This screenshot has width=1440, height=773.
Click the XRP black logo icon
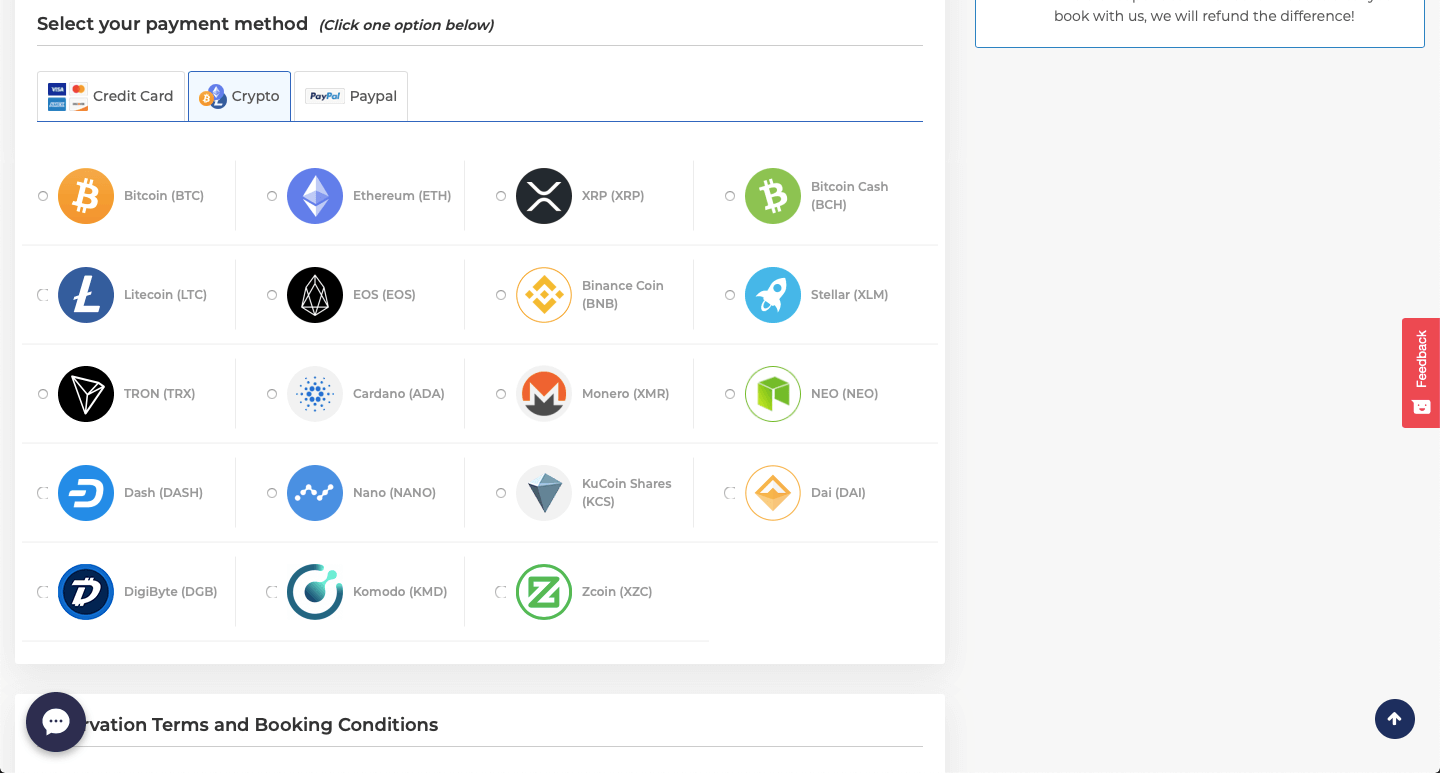point(544,196)
